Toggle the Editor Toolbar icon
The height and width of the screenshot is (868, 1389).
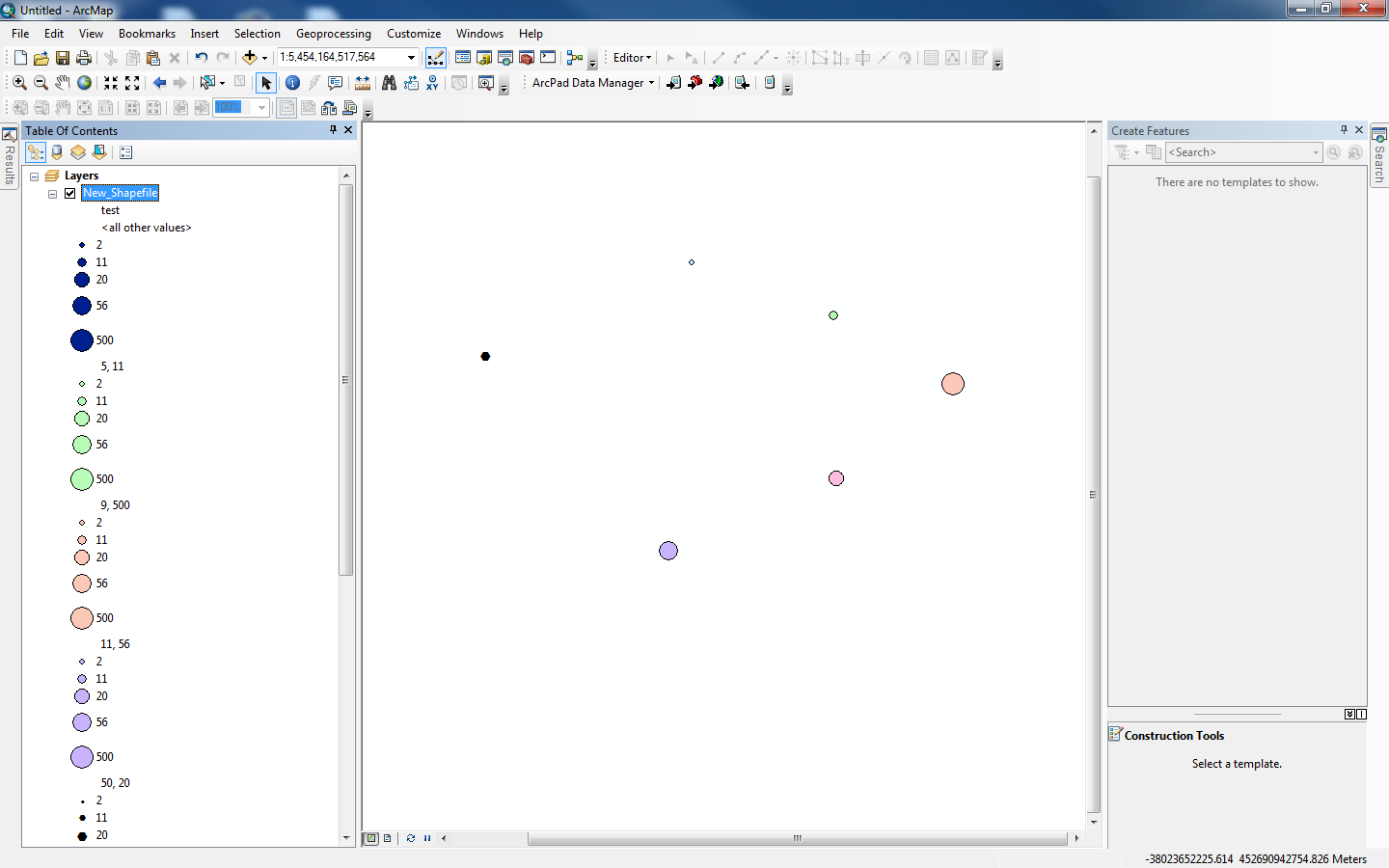436,58
